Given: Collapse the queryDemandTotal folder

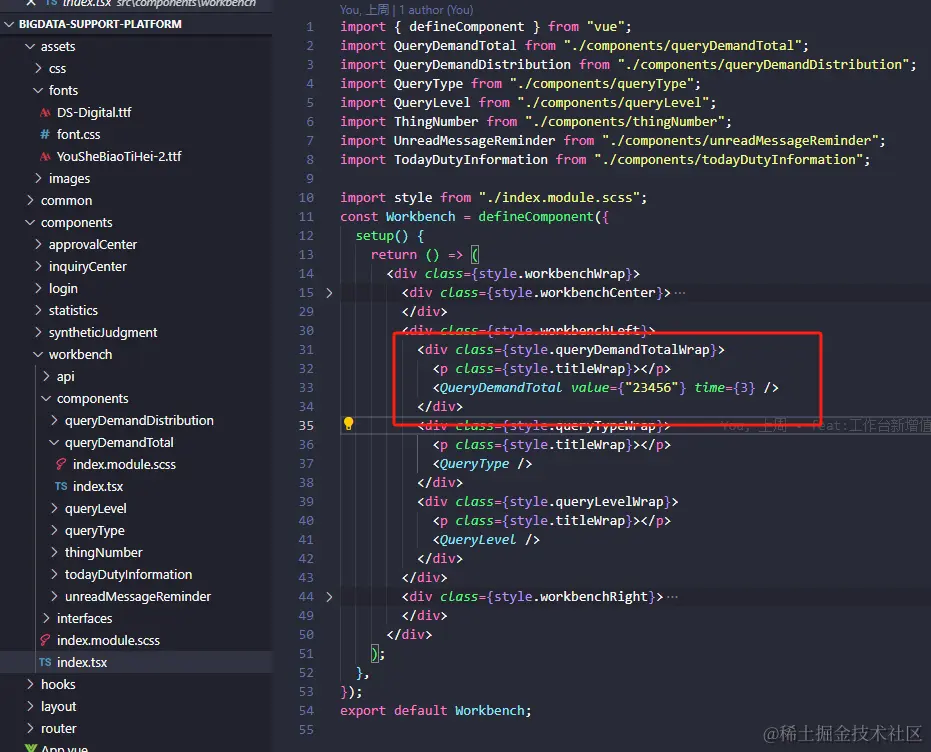Looking at the screenshot, I should (x=55, y=442).
